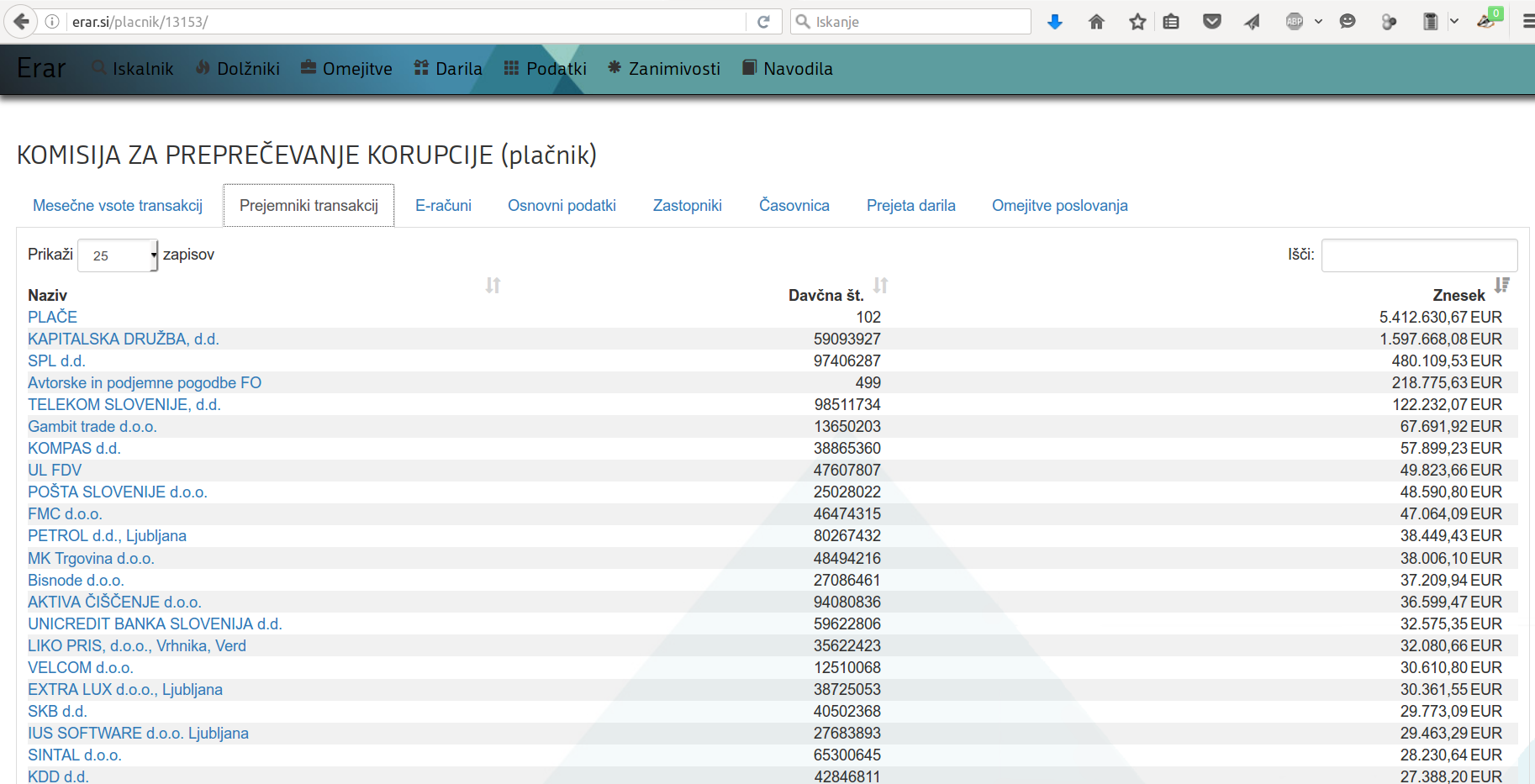
Task: Click the browser Iskanje search box
Action: (911, 22)
